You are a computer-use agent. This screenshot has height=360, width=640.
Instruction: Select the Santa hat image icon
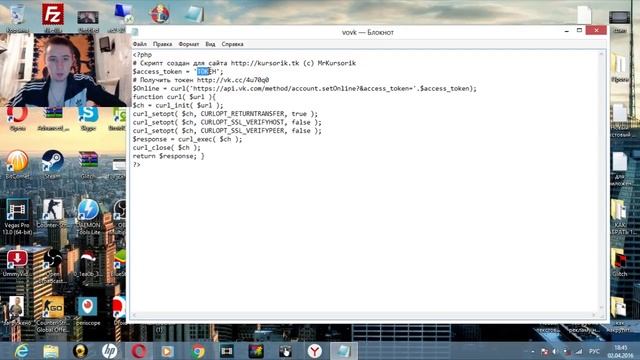click(87, 263)
